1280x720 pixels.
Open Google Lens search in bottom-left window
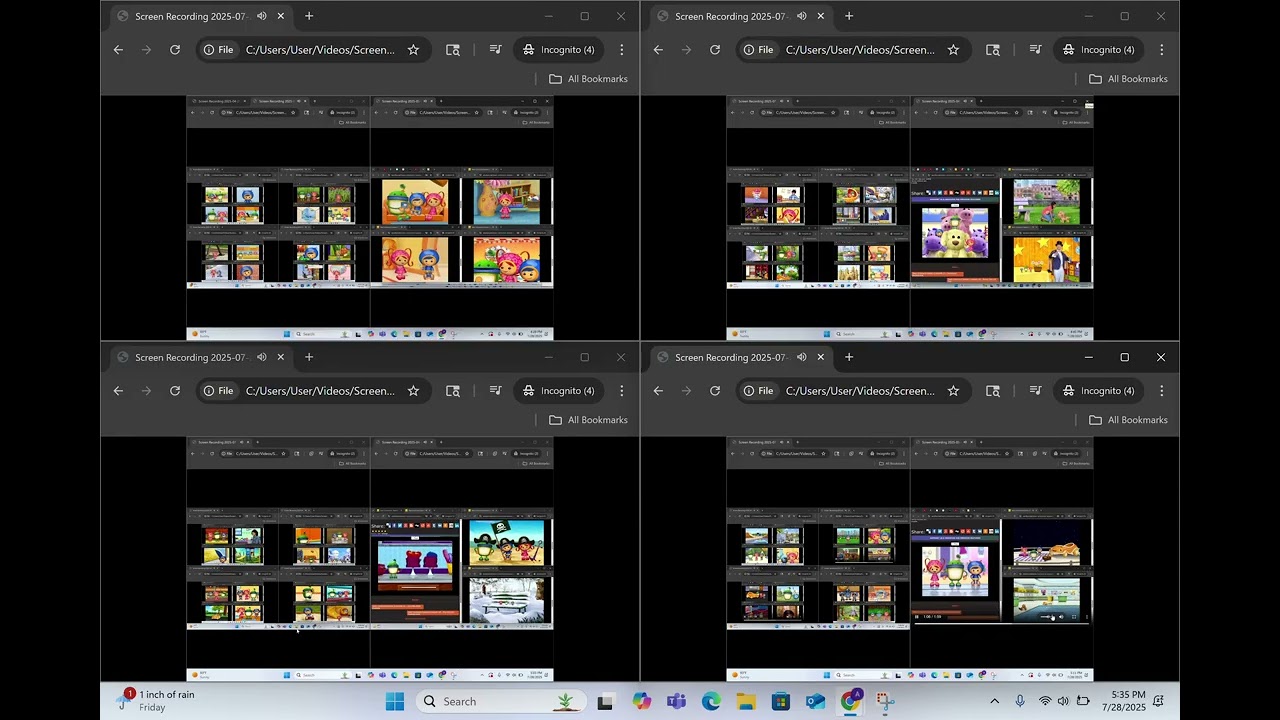click(x=453, y=391)
